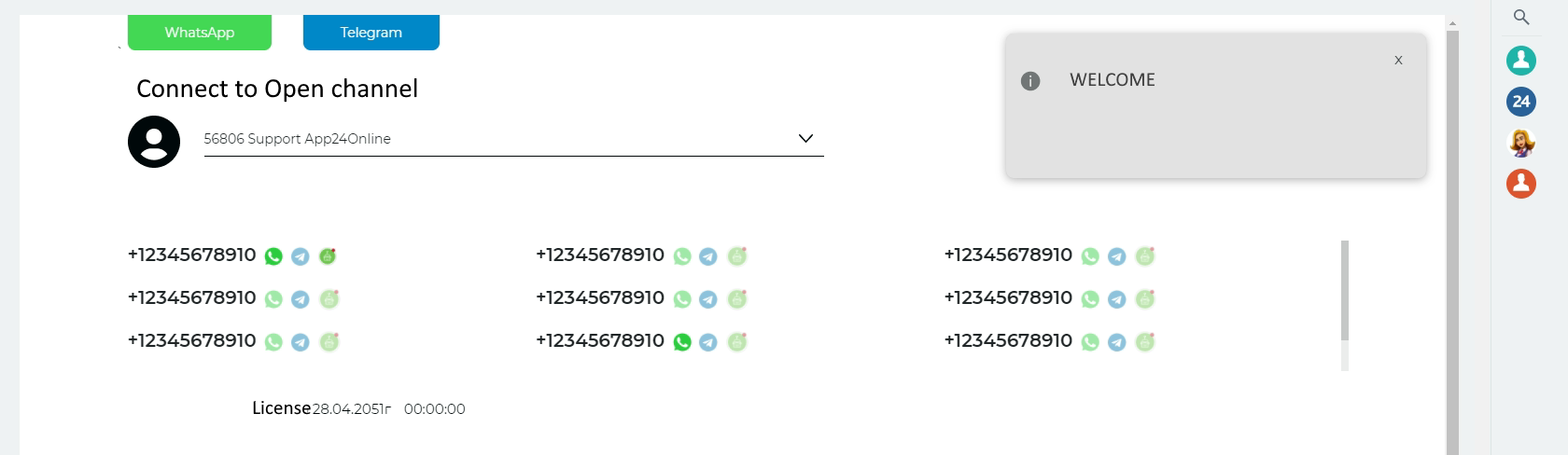Click the info icon in the WELCOME notification
The height and width of the screenshot is (455, 1568).
(x=1030, y=81)
